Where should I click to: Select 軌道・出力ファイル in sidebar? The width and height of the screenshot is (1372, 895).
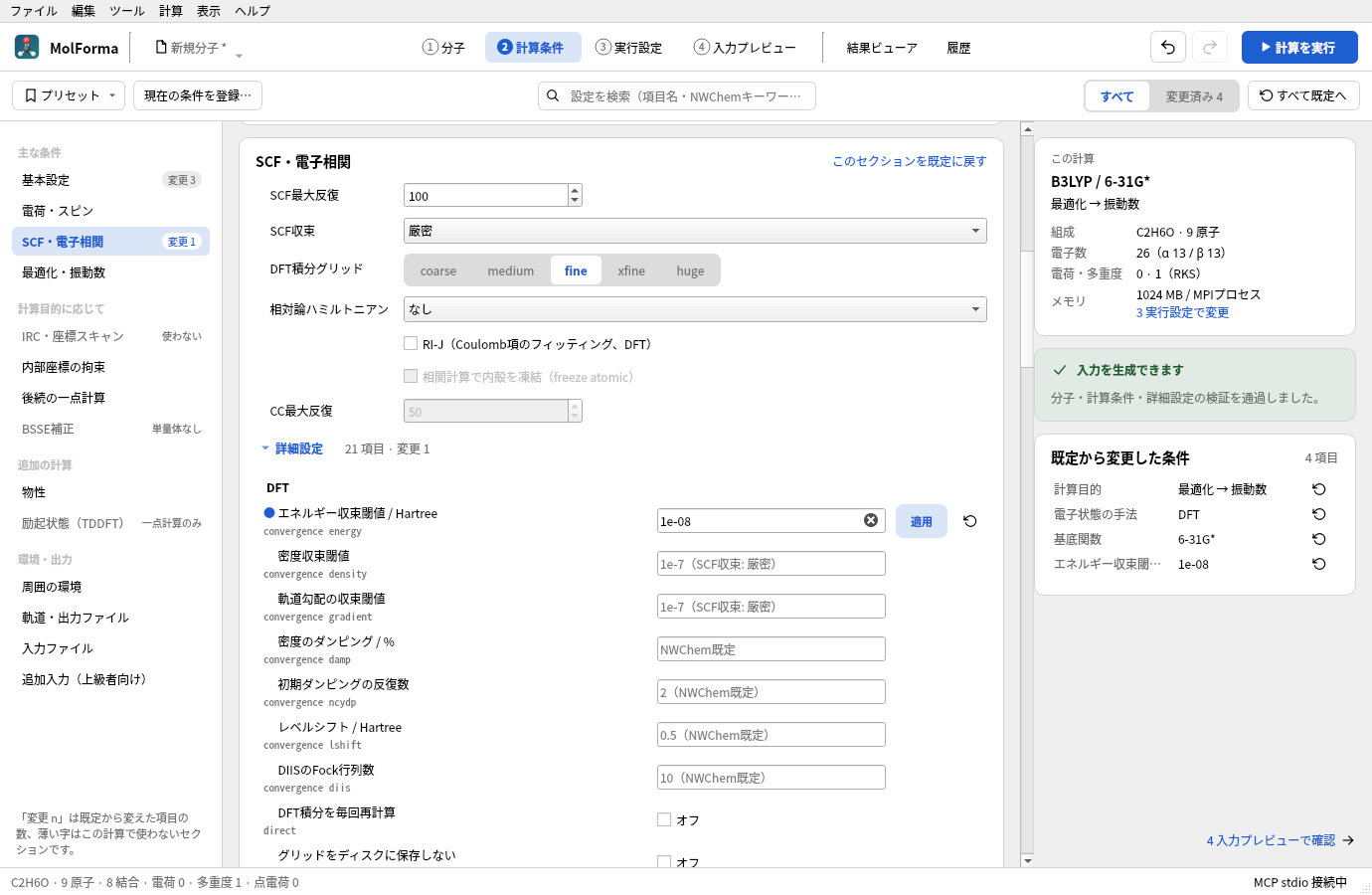click(x=110, y=618)
